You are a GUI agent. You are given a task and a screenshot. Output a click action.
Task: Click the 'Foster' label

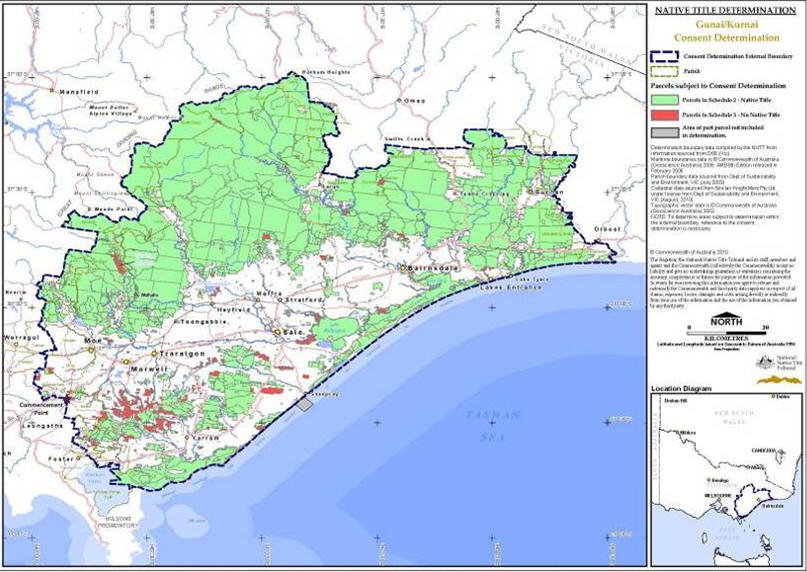point(61,459)
